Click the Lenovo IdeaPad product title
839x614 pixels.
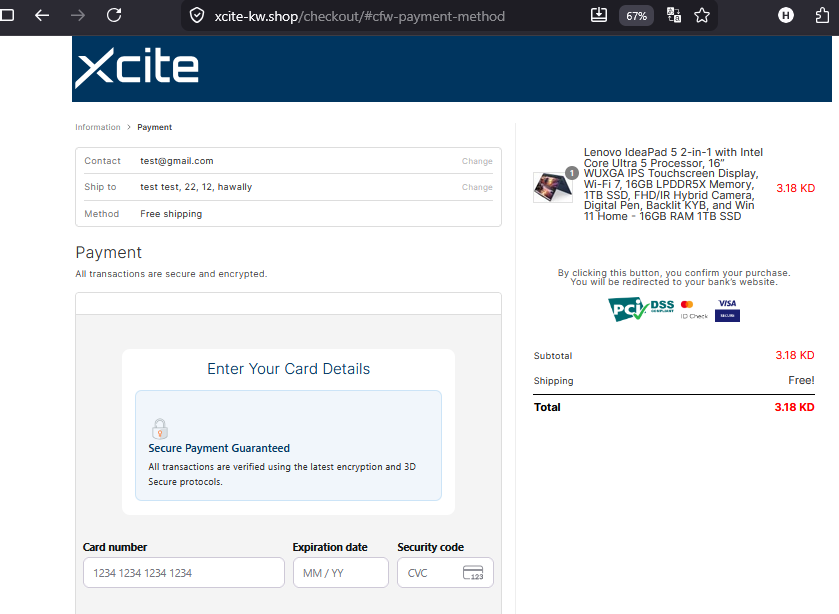673,184
